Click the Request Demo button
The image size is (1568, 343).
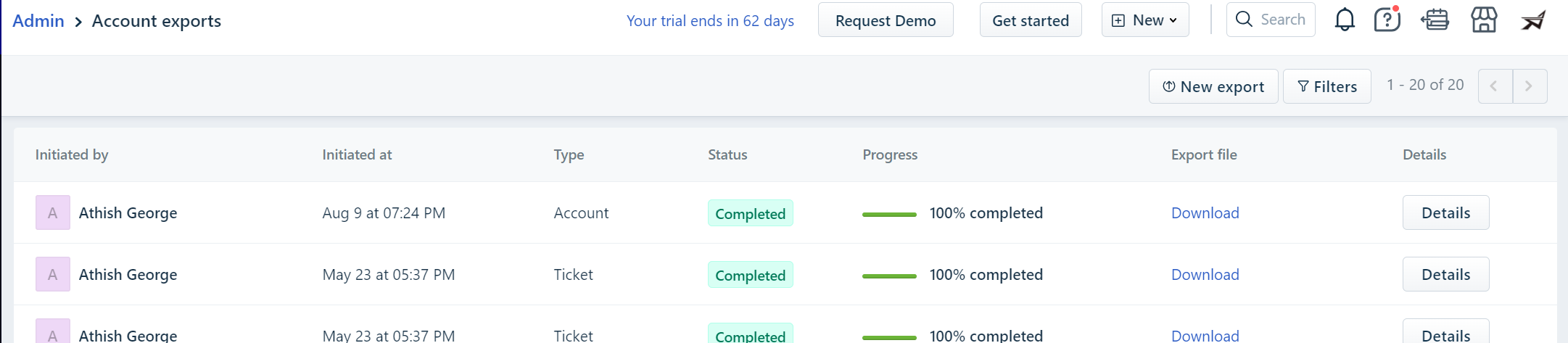[886, 20]
